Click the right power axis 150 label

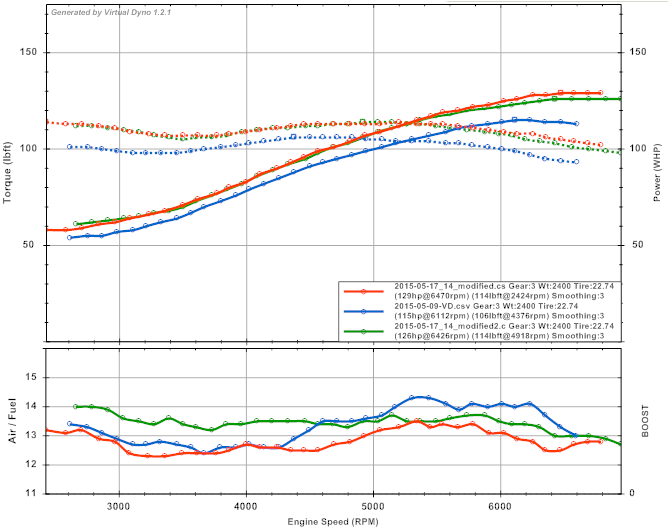tap(638, 52)
